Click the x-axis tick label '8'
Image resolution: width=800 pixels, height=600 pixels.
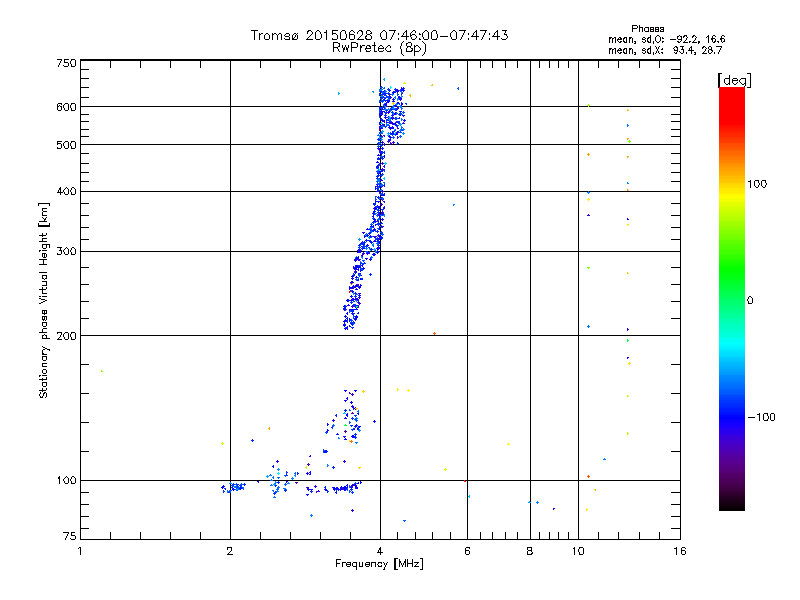click(x=530, y=551)
